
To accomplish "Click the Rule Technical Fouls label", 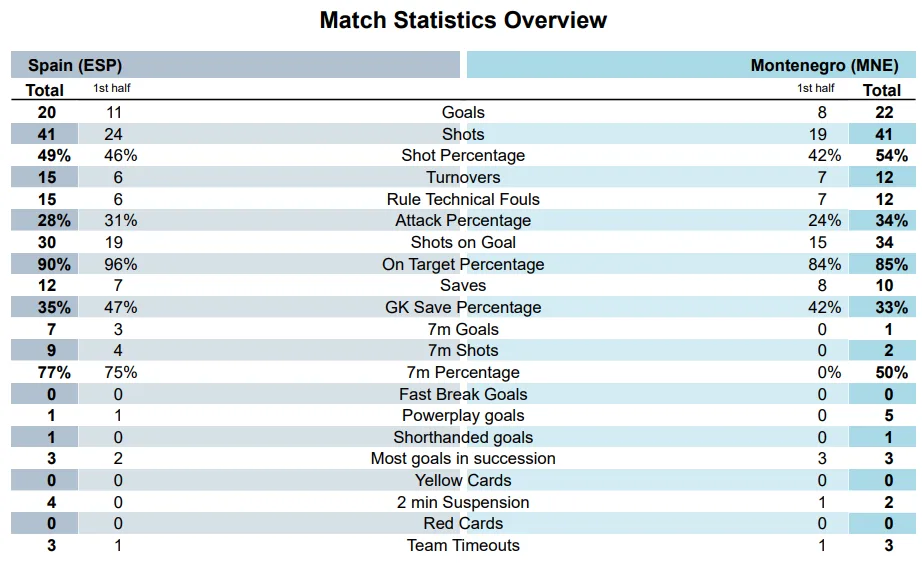I will point(463,199).
